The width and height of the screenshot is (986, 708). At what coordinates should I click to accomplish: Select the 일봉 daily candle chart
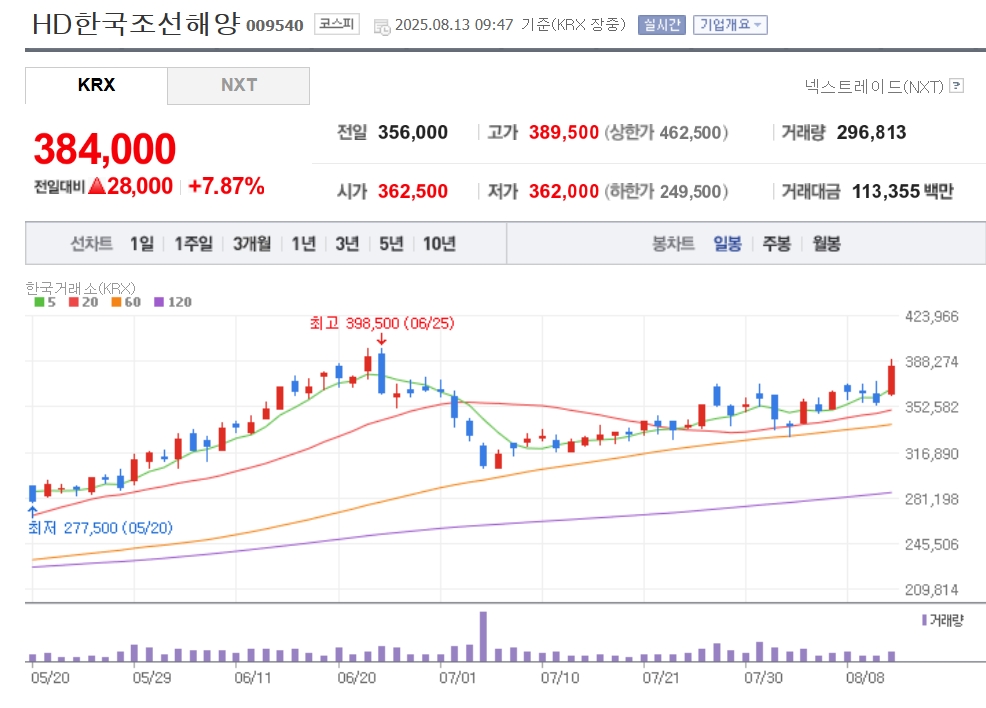(x=727, y=243)
